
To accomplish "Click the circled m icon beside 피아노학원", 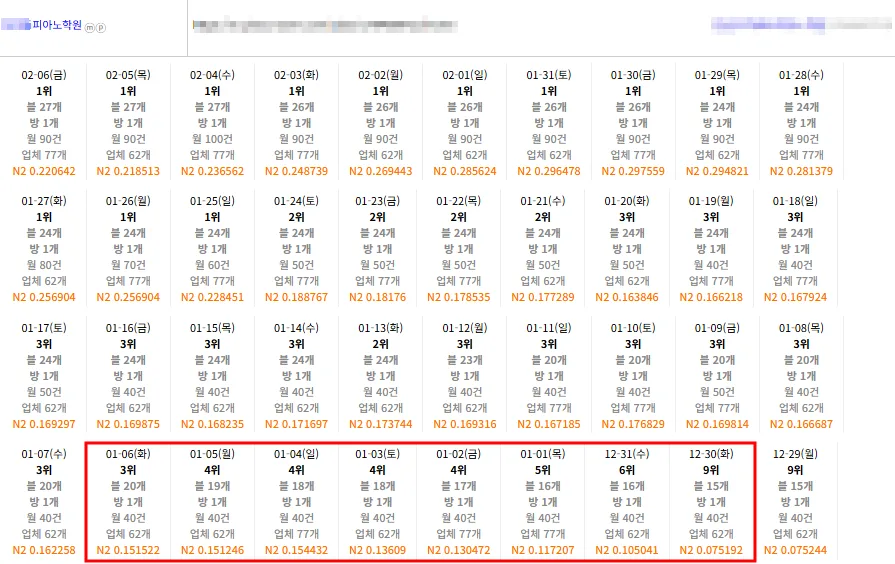I will (x=90, y=27).
